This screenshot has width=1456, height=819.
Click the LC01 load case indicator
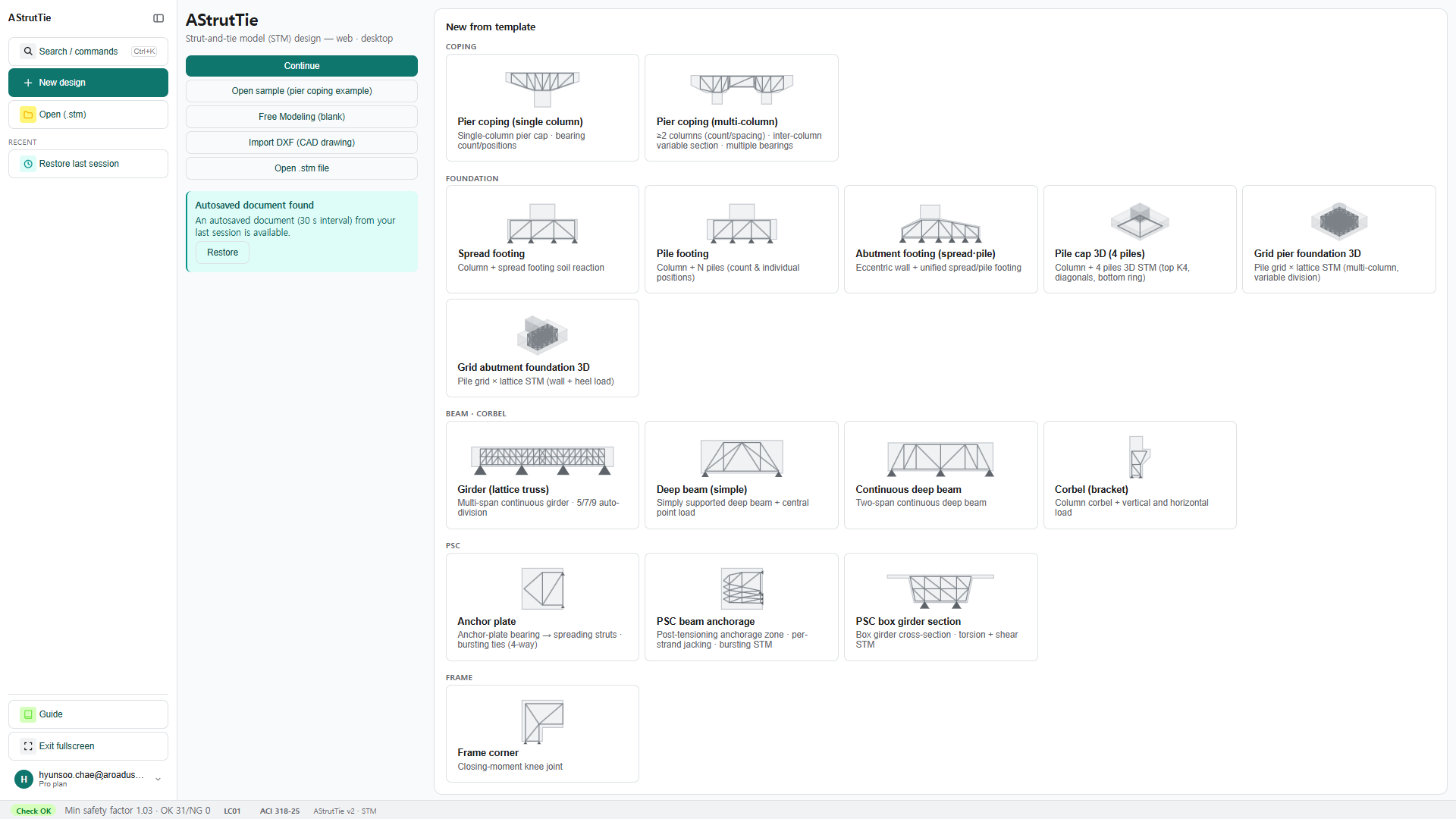232,811
